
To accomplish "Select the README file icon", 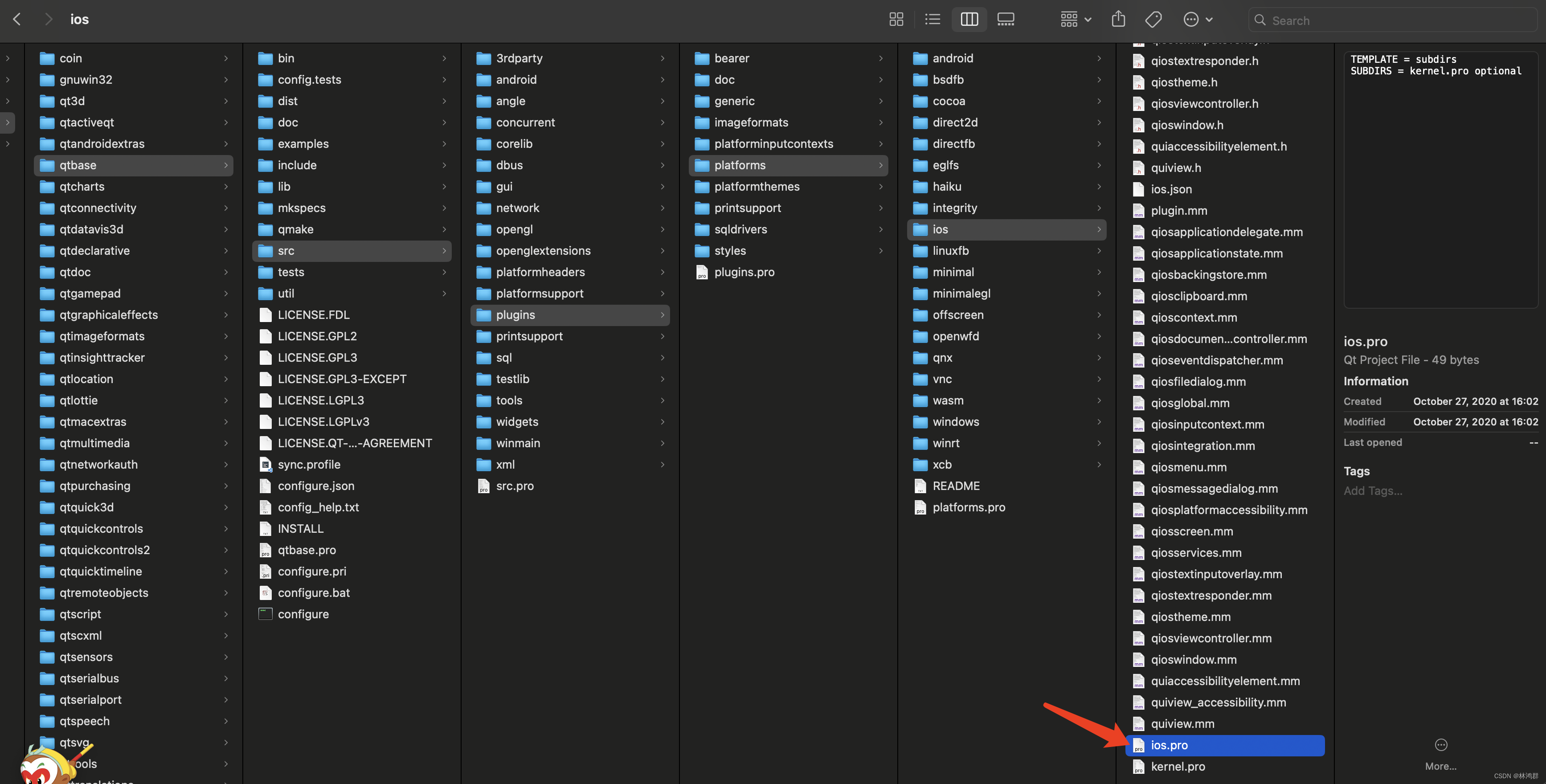I will 920,486.
